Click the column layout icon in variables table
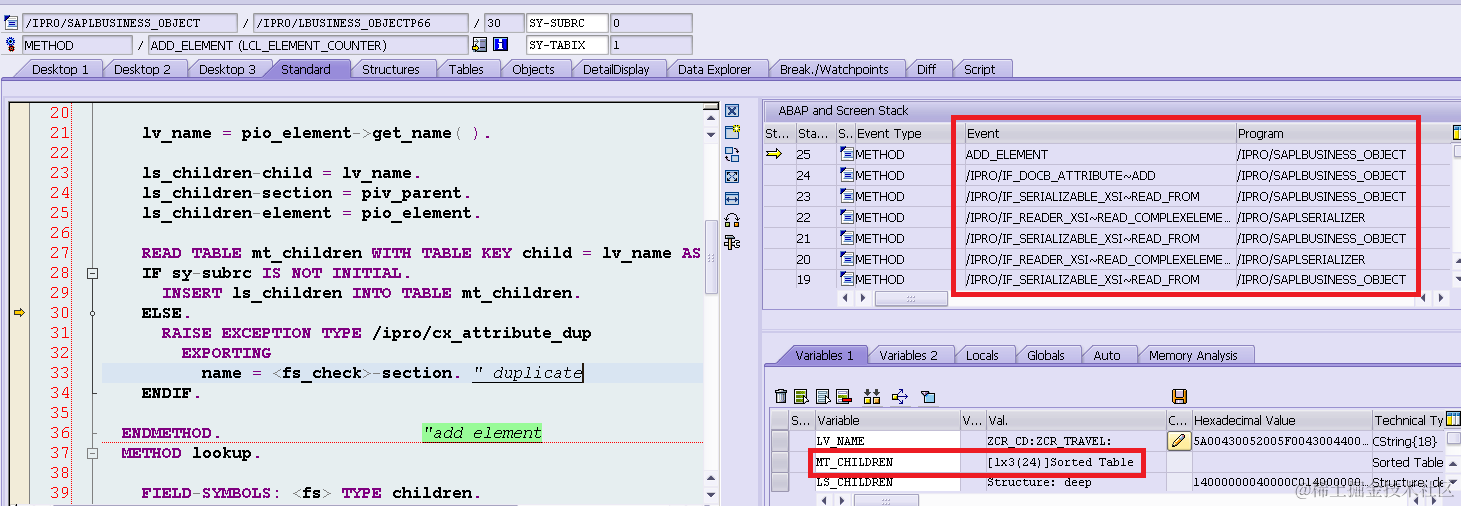The image size is (1461, 506). point(1454,420)
